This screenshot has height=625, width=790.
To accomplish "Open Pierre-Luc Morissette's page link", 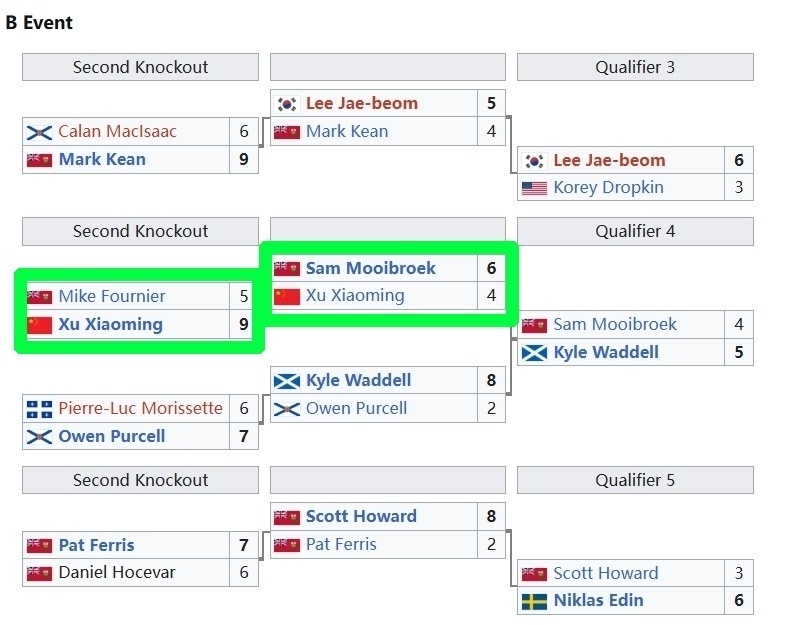I will pos(140,408).
